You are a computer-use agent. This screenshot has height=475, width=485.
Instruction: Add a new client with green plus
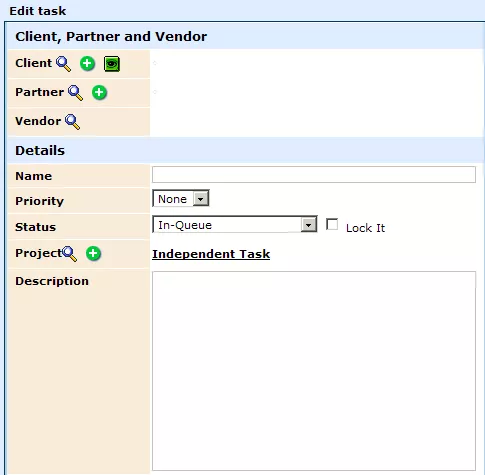click(x=87, y=63)
